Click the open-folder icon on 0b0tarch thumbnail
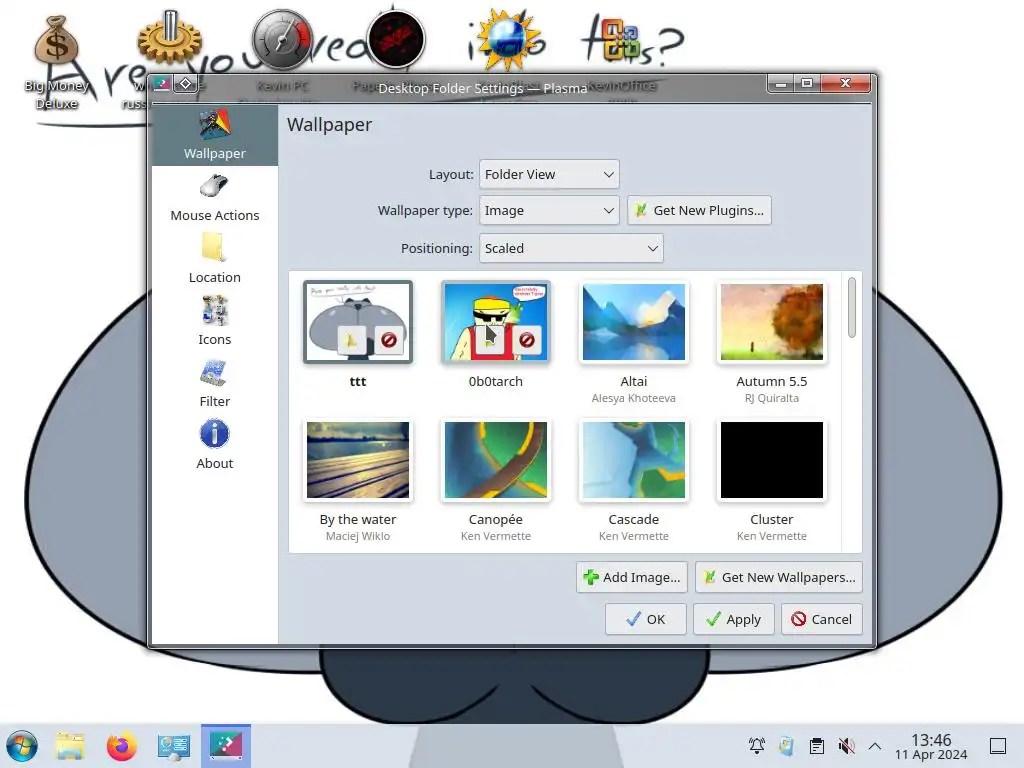 [x=490, y=340]
